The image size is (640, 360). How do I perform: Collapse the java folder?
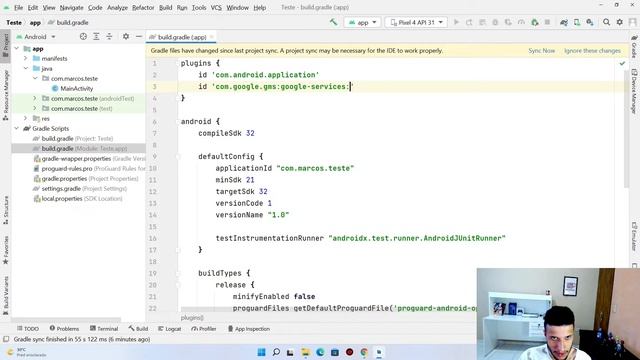(26, 69)
